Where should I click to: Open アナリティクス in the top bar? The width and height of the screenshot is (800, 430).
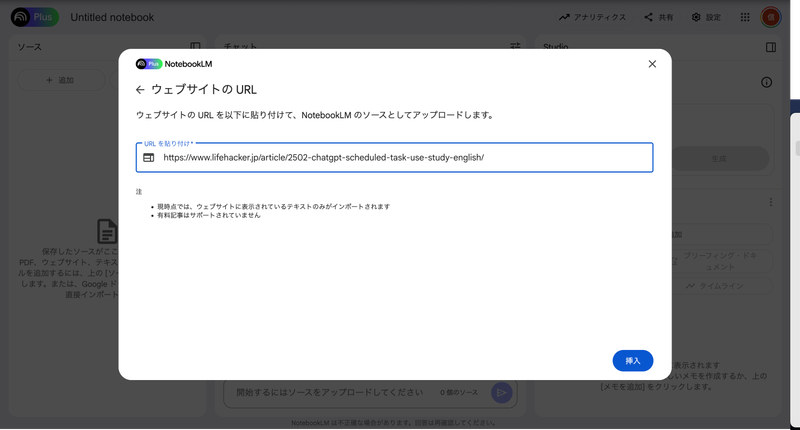(x=592, y=17)
